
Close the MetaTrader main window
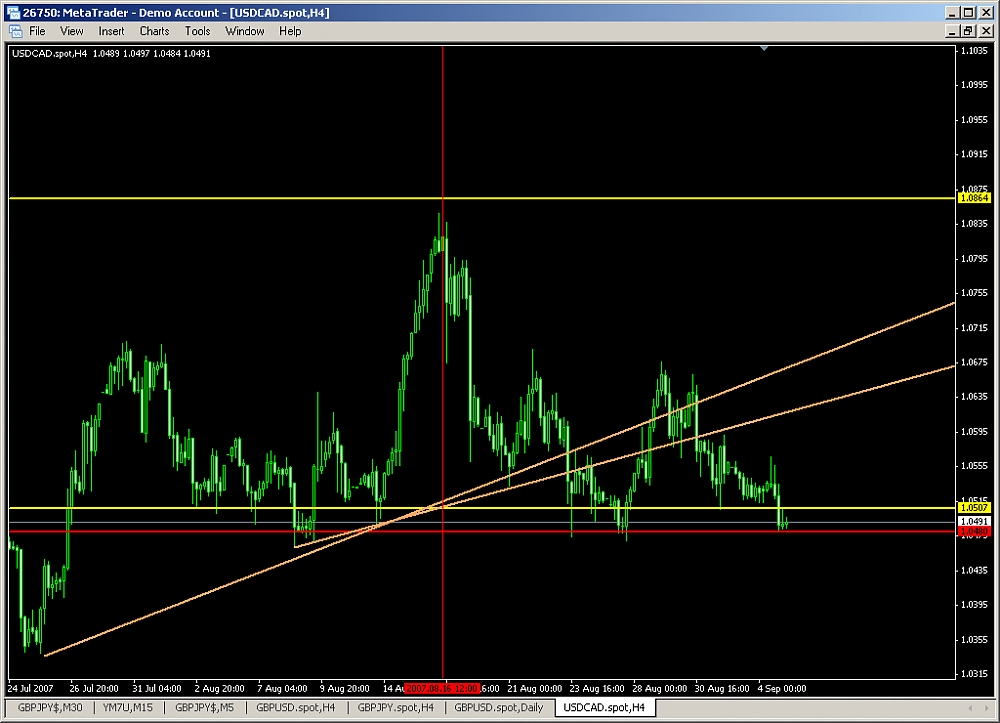[x=985, y=13]
